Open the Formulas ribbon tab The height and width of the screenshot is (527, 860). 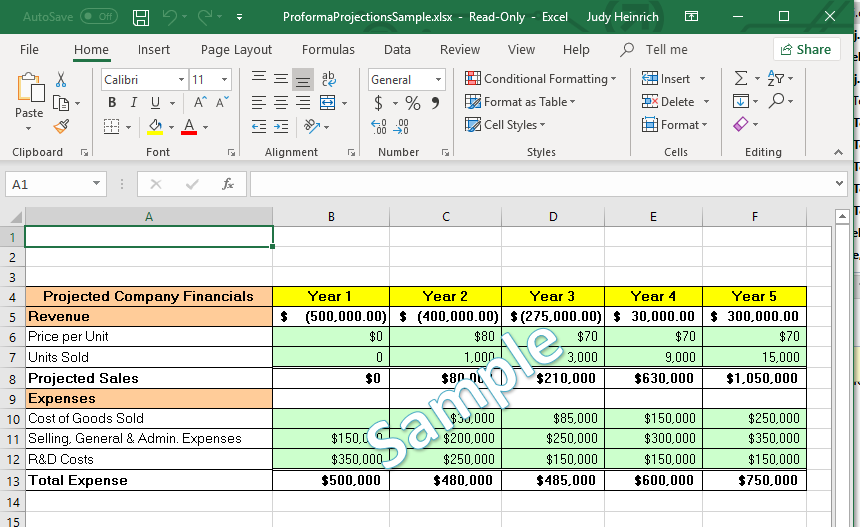pyautogui.click(x=328, y=49)
